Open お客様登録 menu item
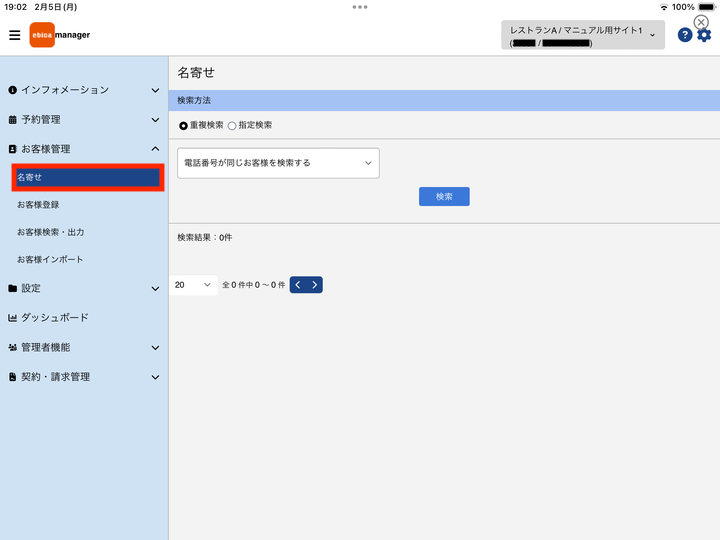Image resolution: width=720 pixels, height=540 pixels. click(38, 205)
